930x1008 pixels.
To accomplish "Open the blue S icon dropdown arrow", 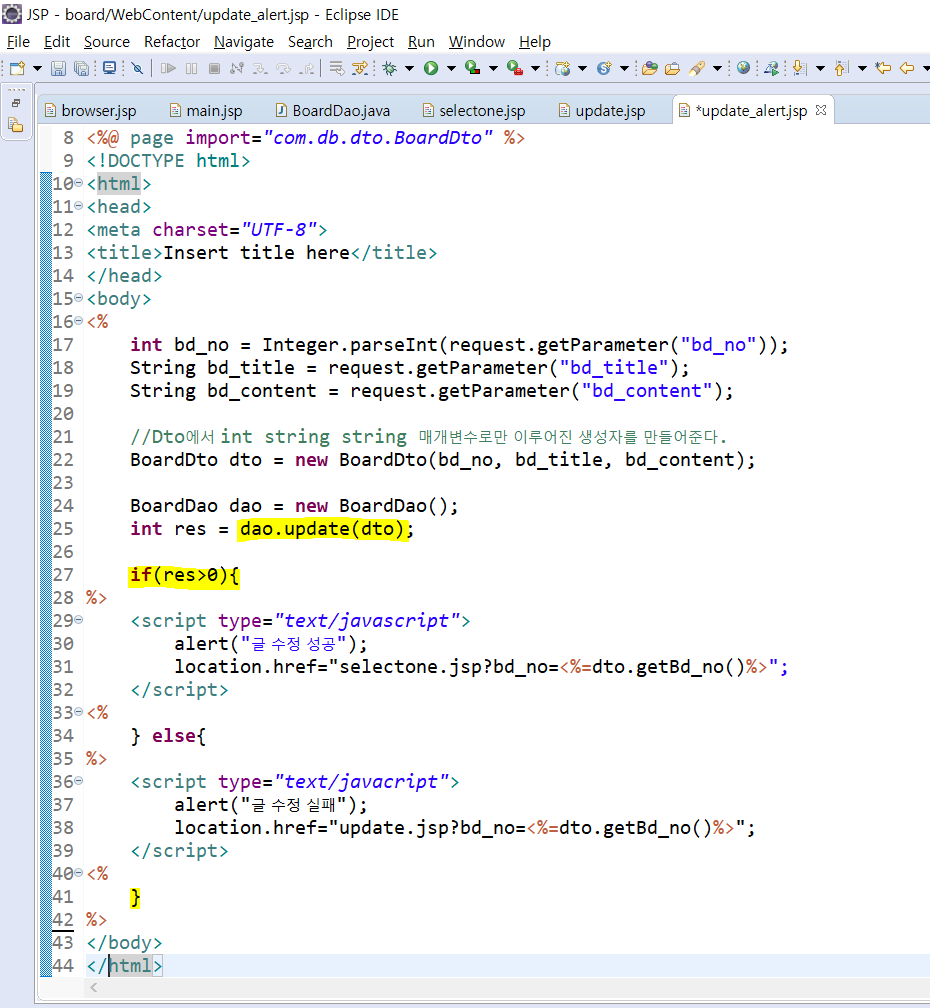I will click(624, 68).
